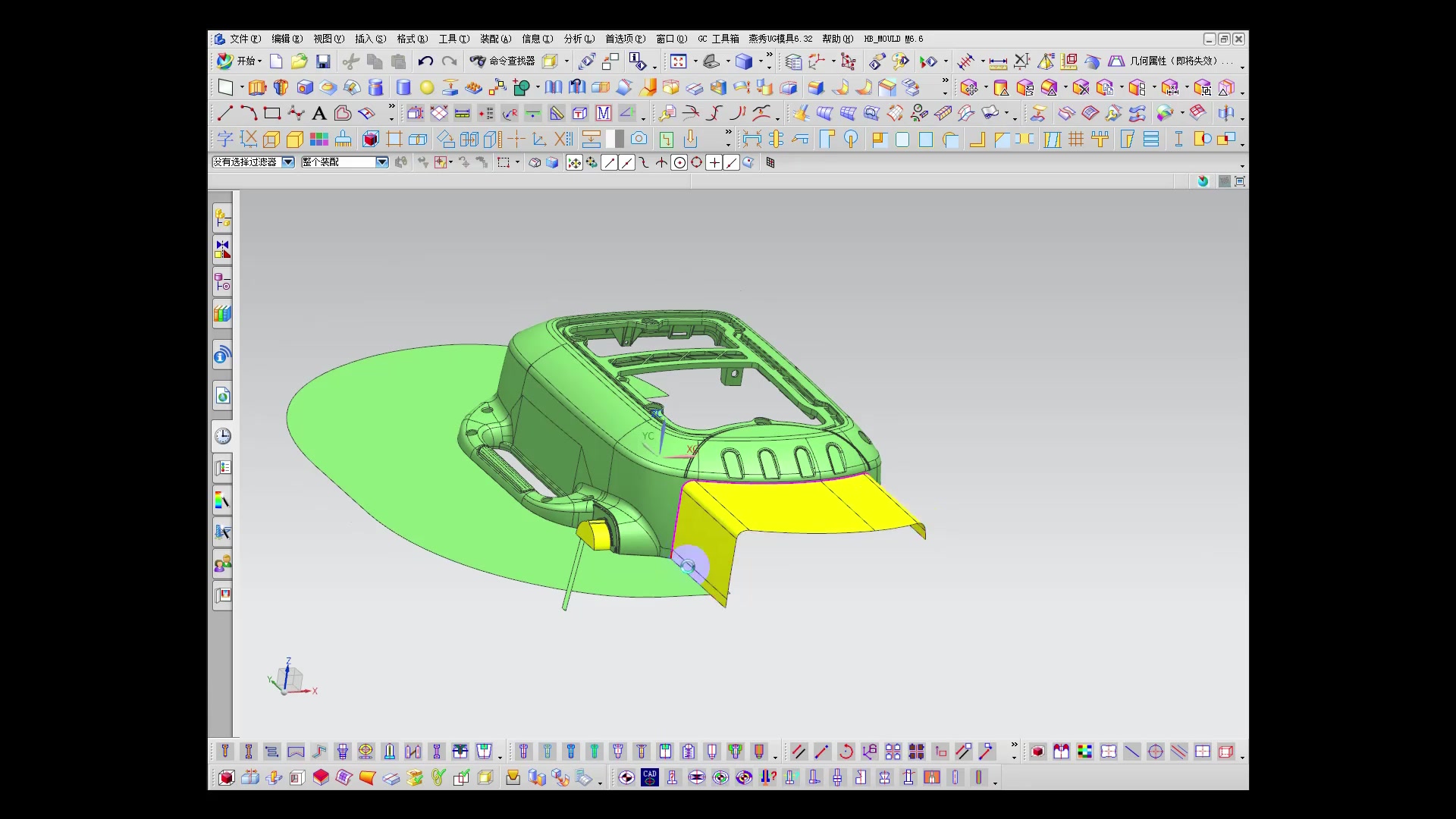
Task: Click the Save floppy disk icon
Action: point(323,61)
